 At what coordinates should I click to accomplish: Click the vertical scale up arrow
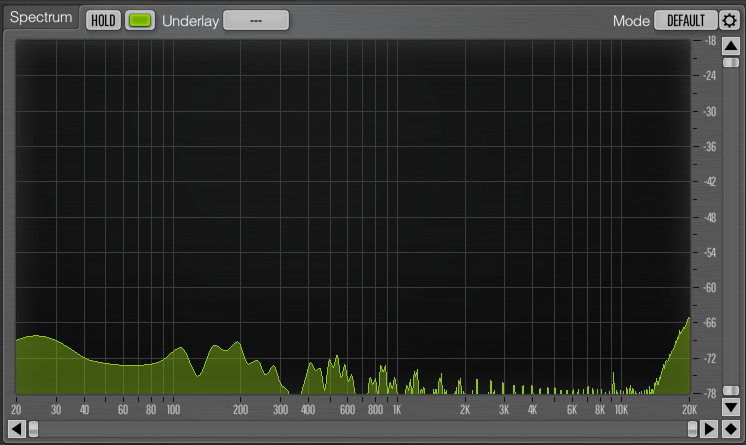pos(731,46)
